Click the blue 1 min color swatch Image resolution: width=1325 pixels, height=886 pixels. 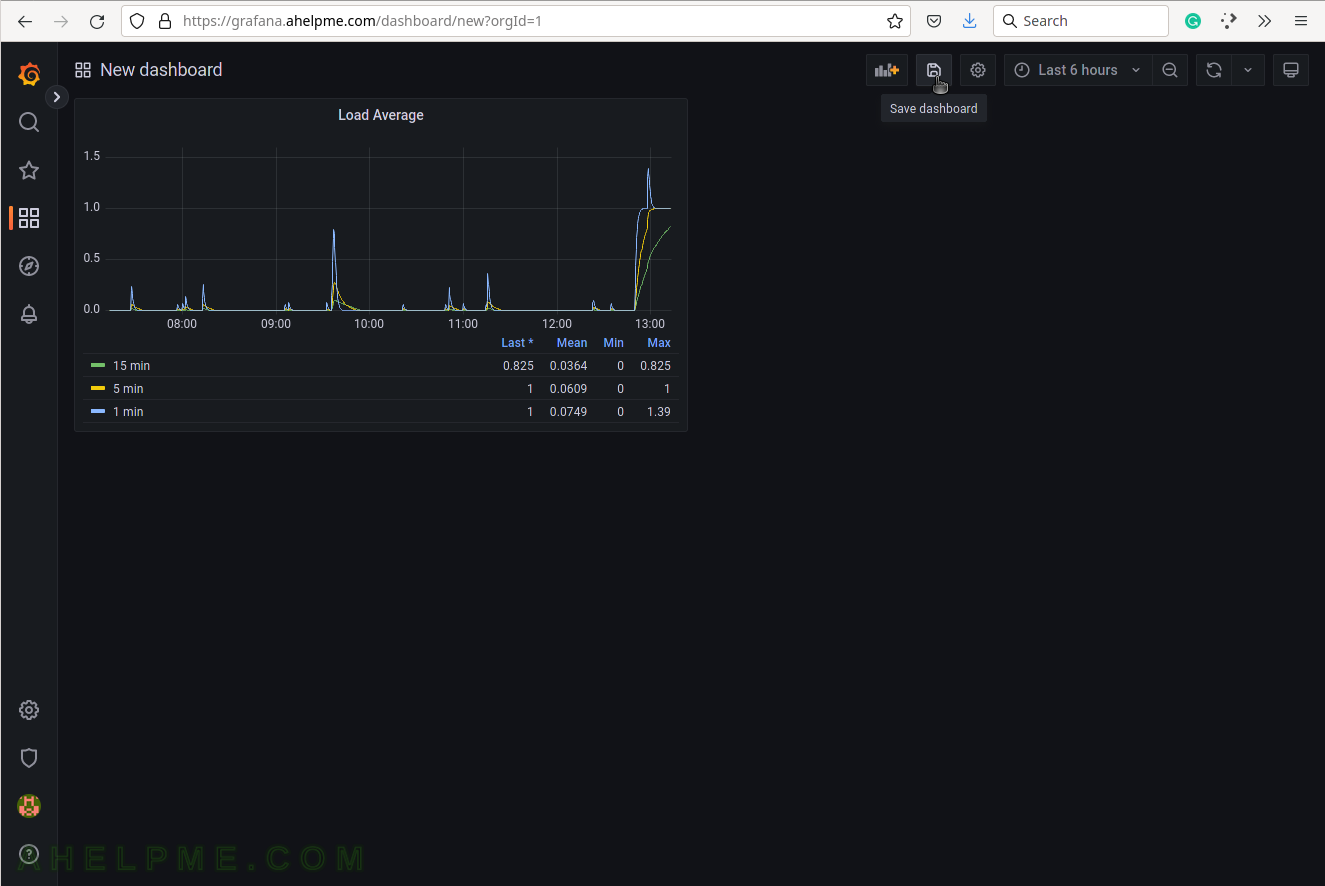[98, 412]
